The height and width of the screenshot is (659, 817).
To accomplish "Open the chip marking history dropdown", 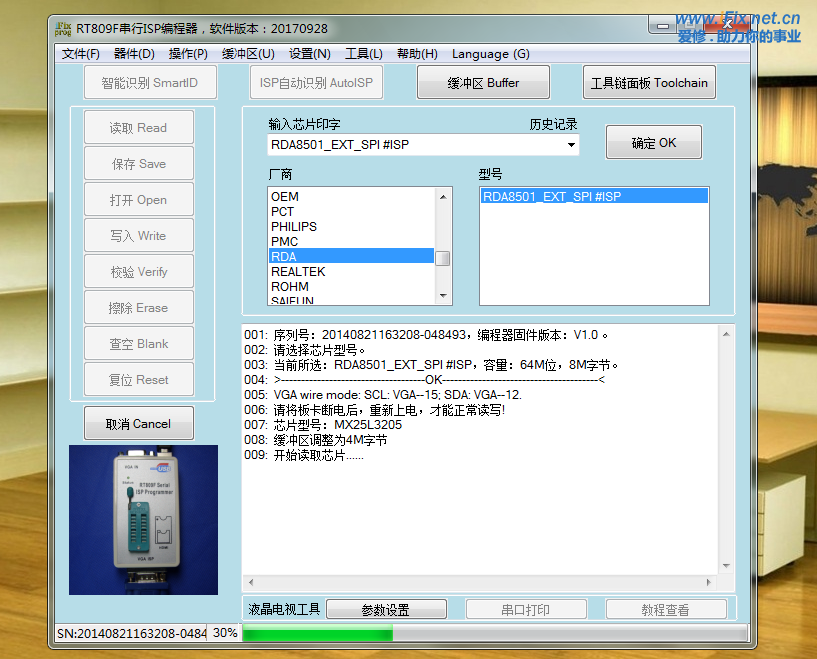I will click(571, 145).
